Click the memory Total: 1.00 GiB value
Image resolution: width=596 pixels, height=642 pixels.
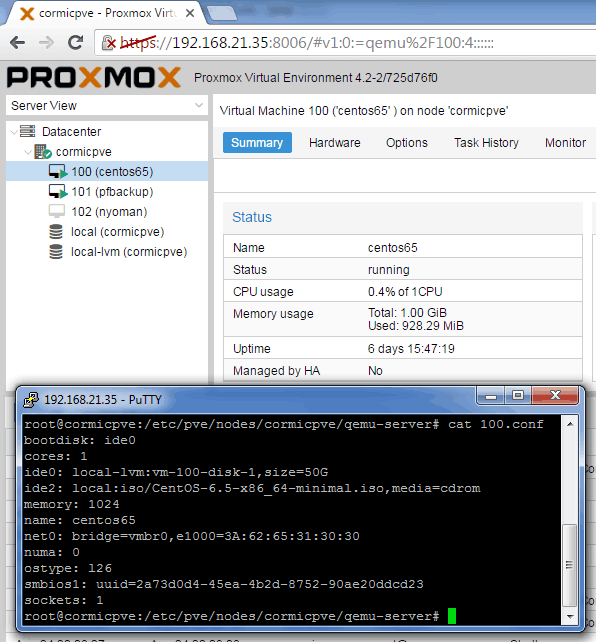[407, 313]
